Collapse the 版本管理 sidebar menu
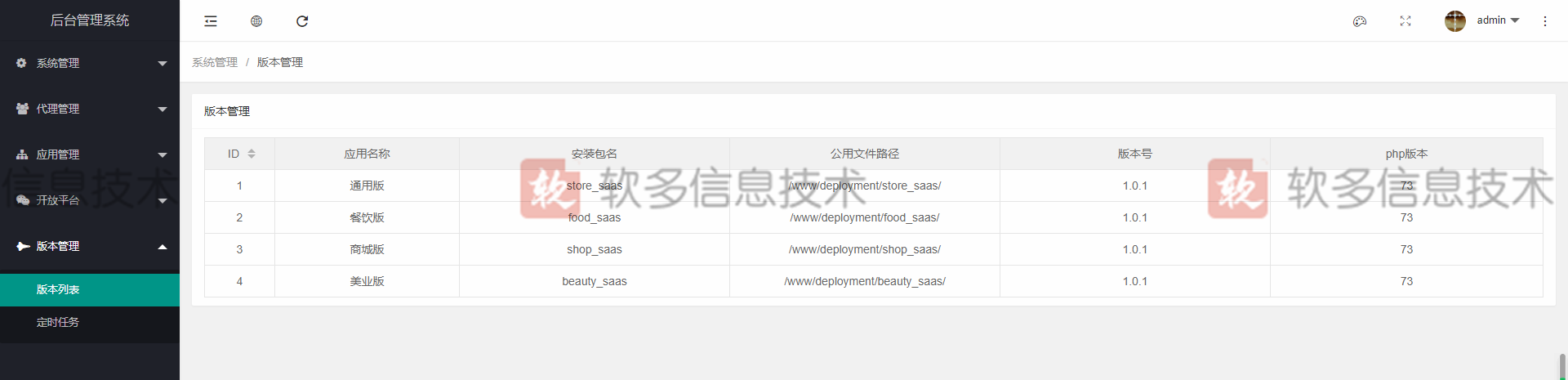 point(90,246)
